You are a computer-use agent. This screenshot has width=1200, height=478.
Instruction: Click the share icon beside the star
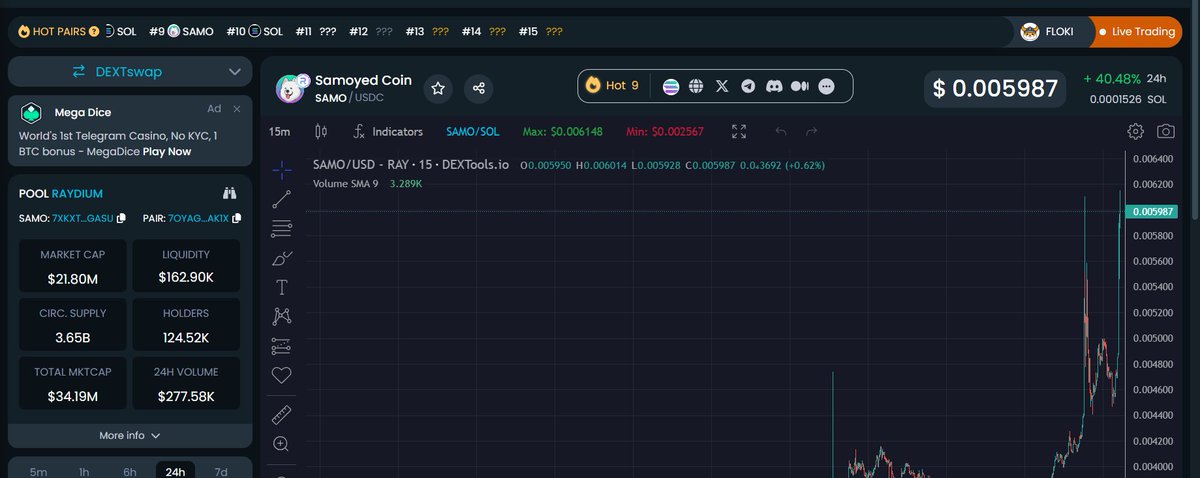(x=479, y=88)
